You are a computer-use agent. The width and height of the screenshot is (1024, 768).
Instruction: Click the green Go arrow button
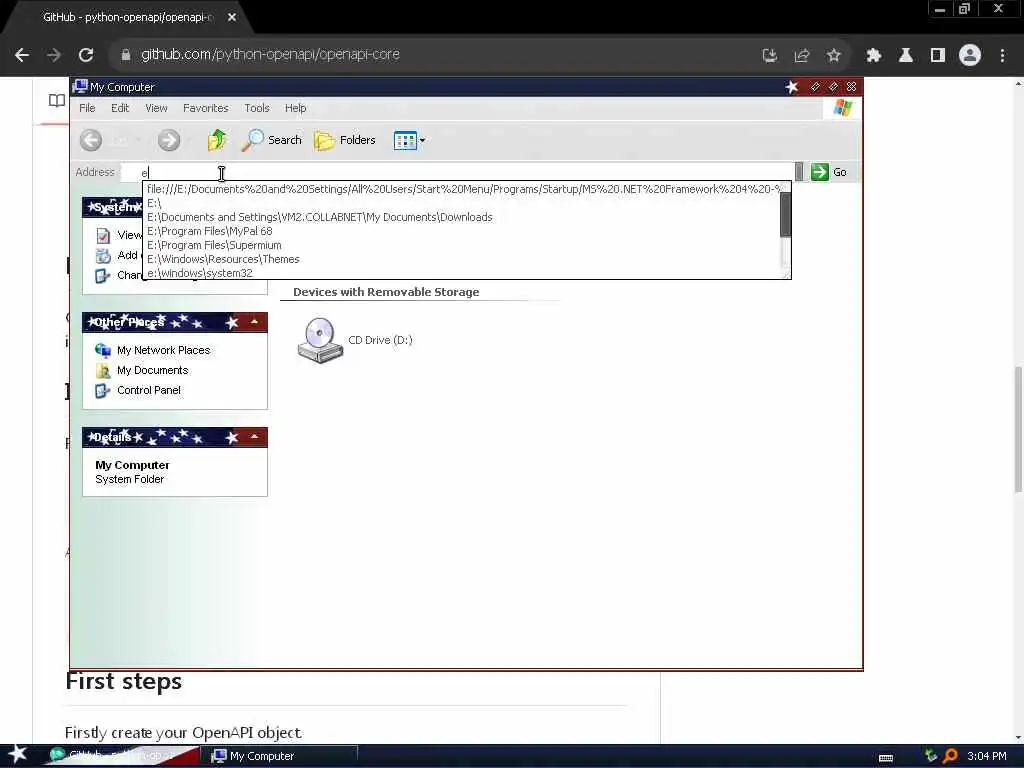pyautogui.click(x=819, y=172)
